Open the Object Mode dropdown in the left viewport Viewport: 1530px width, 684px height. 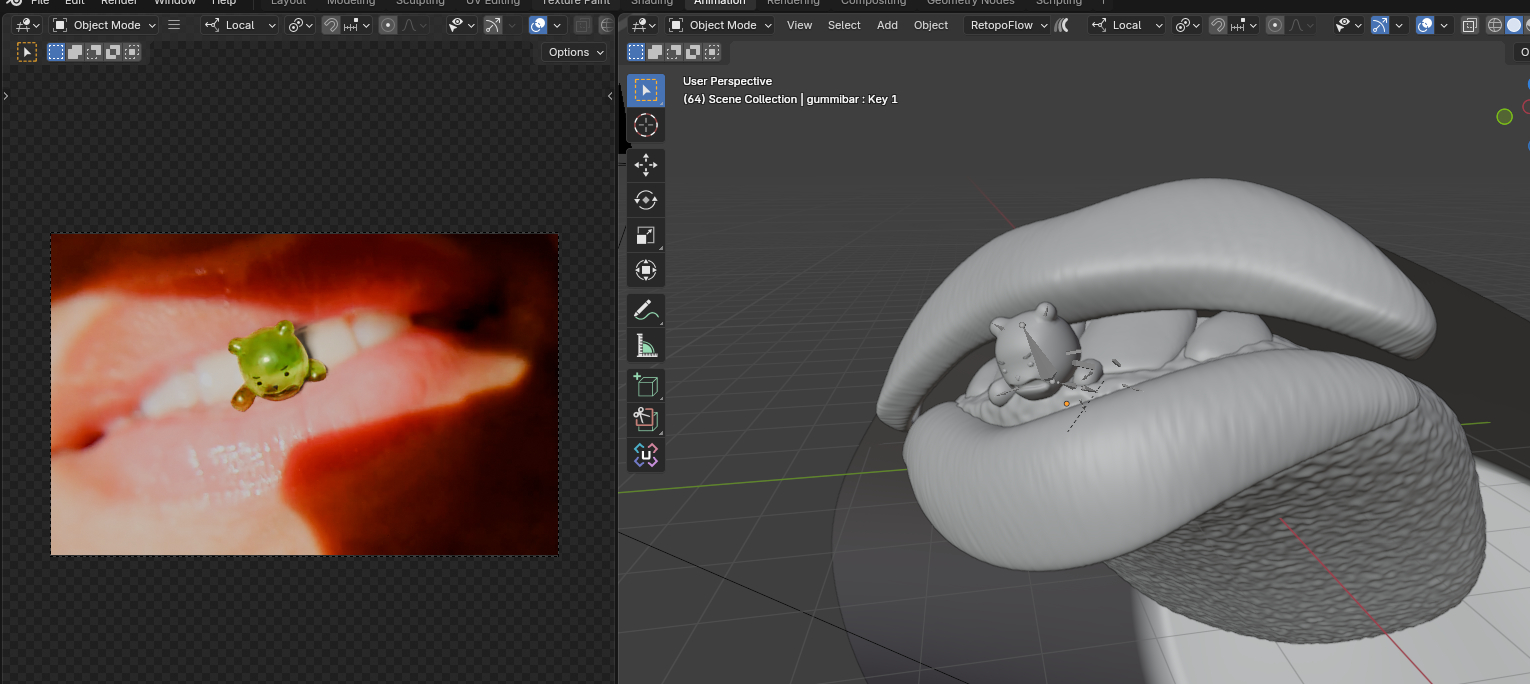pyautogui.click(x=104, y=25)
